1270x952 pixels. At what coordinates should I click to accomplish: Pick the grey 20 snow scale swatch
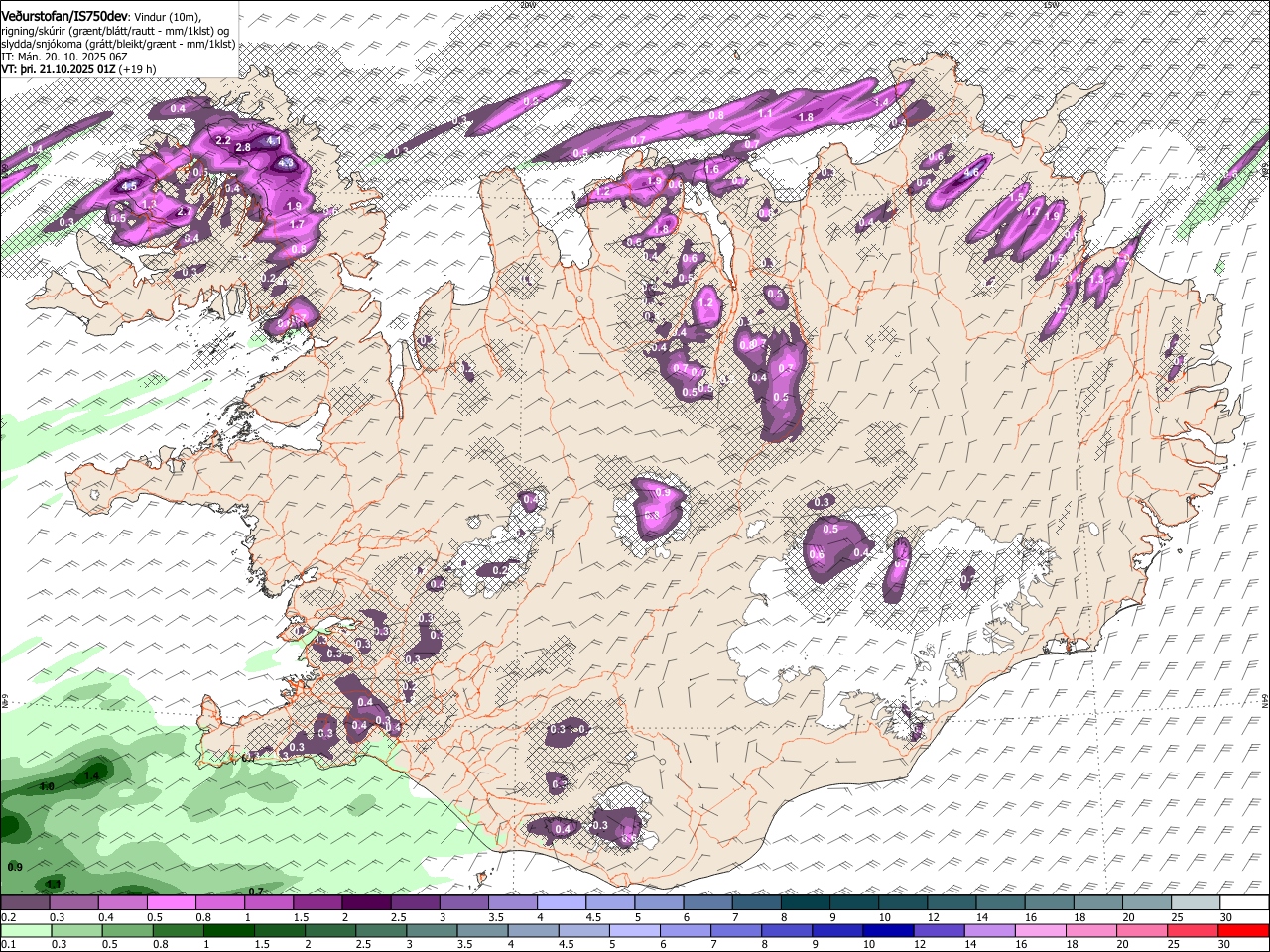1146,903
